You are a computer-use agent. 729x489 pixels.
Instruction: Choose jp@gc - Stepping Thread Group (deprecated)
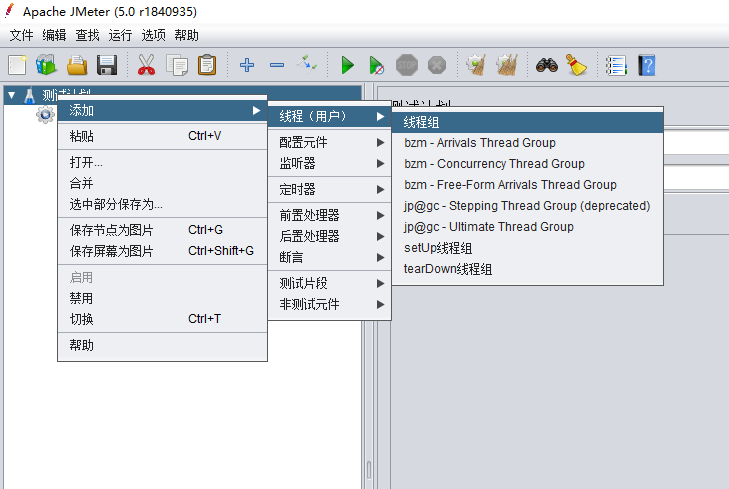point(527,205)
